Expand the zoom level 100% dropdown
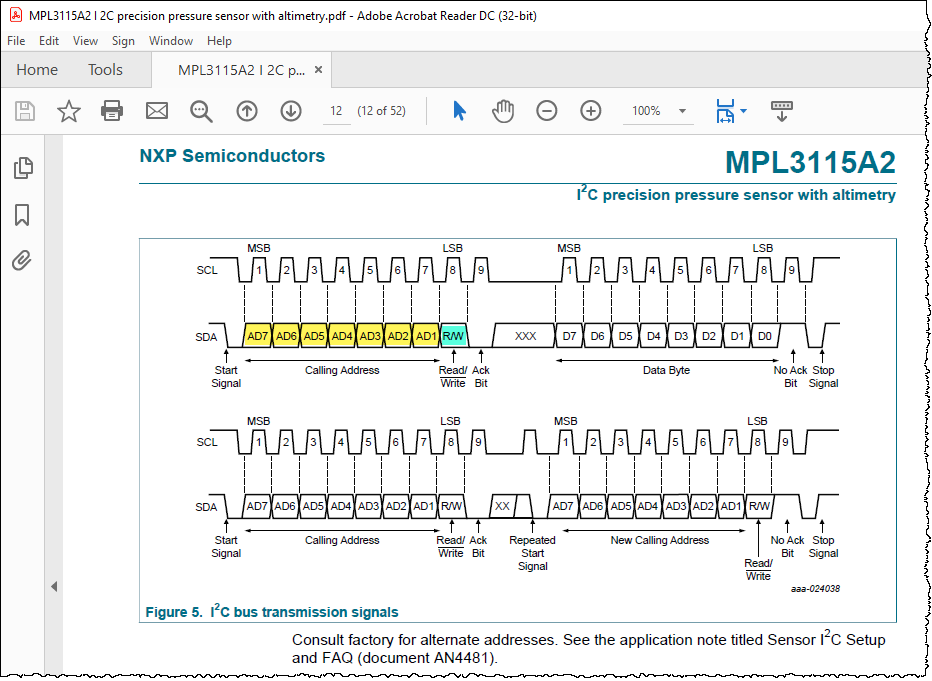Screen dimensions: 932x681 (x=682, y=111)
